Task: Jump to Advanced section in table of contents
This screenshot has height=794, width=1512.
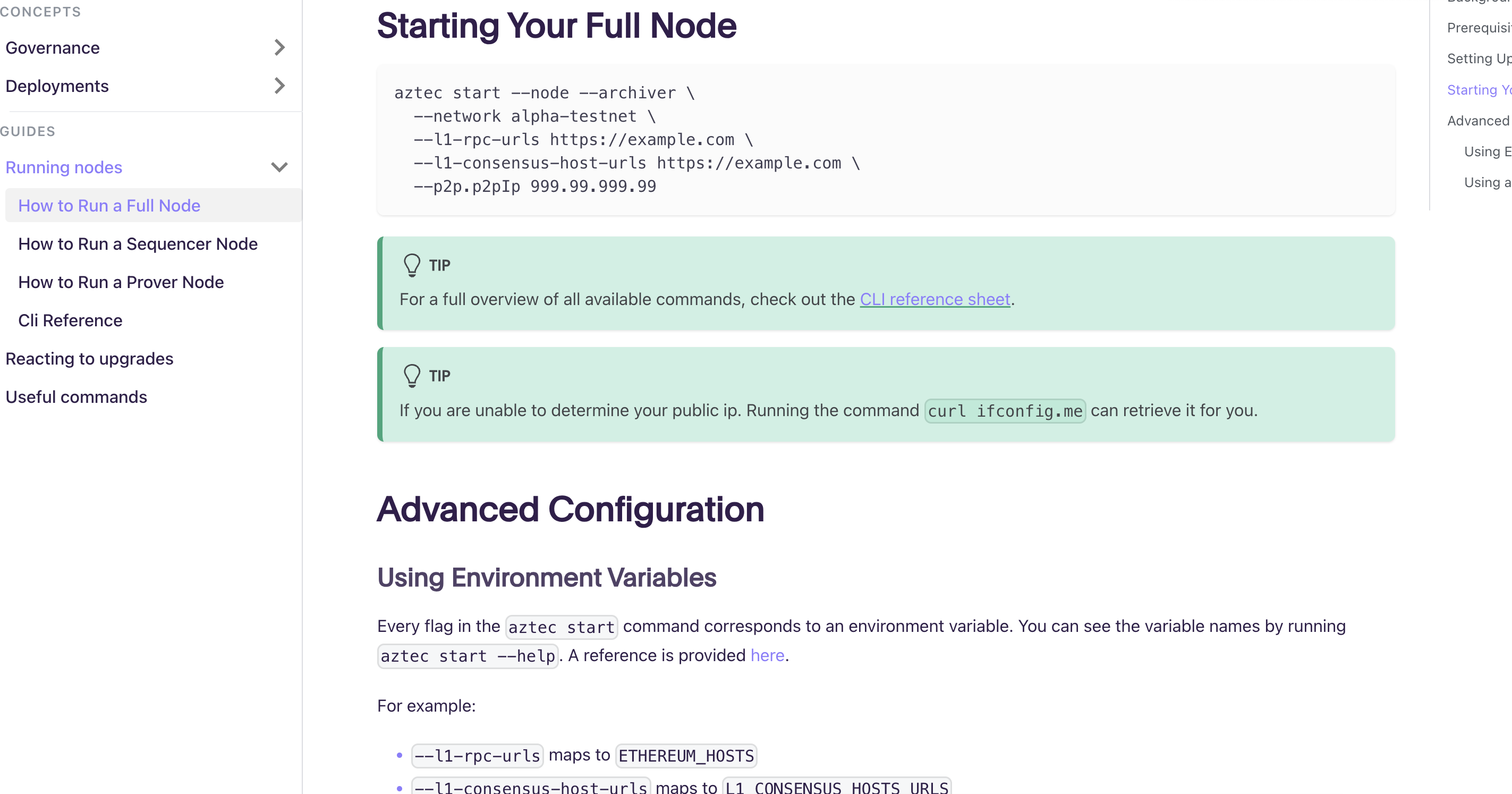Action: tap(1477, 121)
